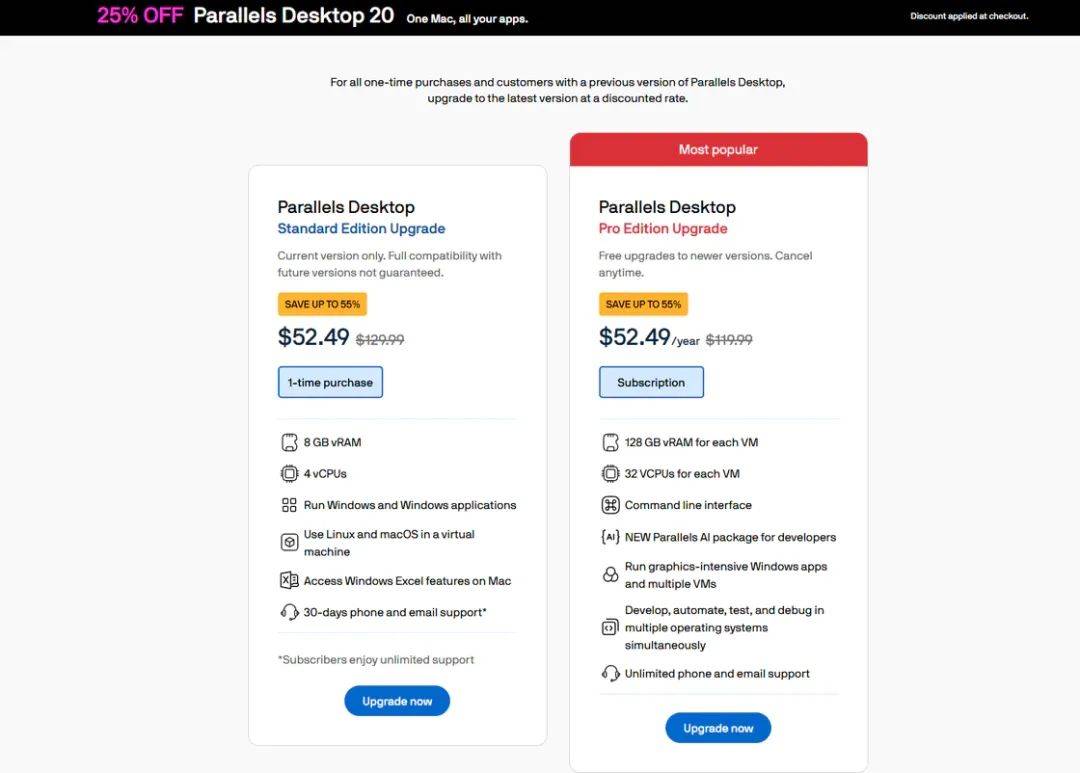Click the Unlimited support headset icon
This screenshot has height=773, width=1080.
610,673
